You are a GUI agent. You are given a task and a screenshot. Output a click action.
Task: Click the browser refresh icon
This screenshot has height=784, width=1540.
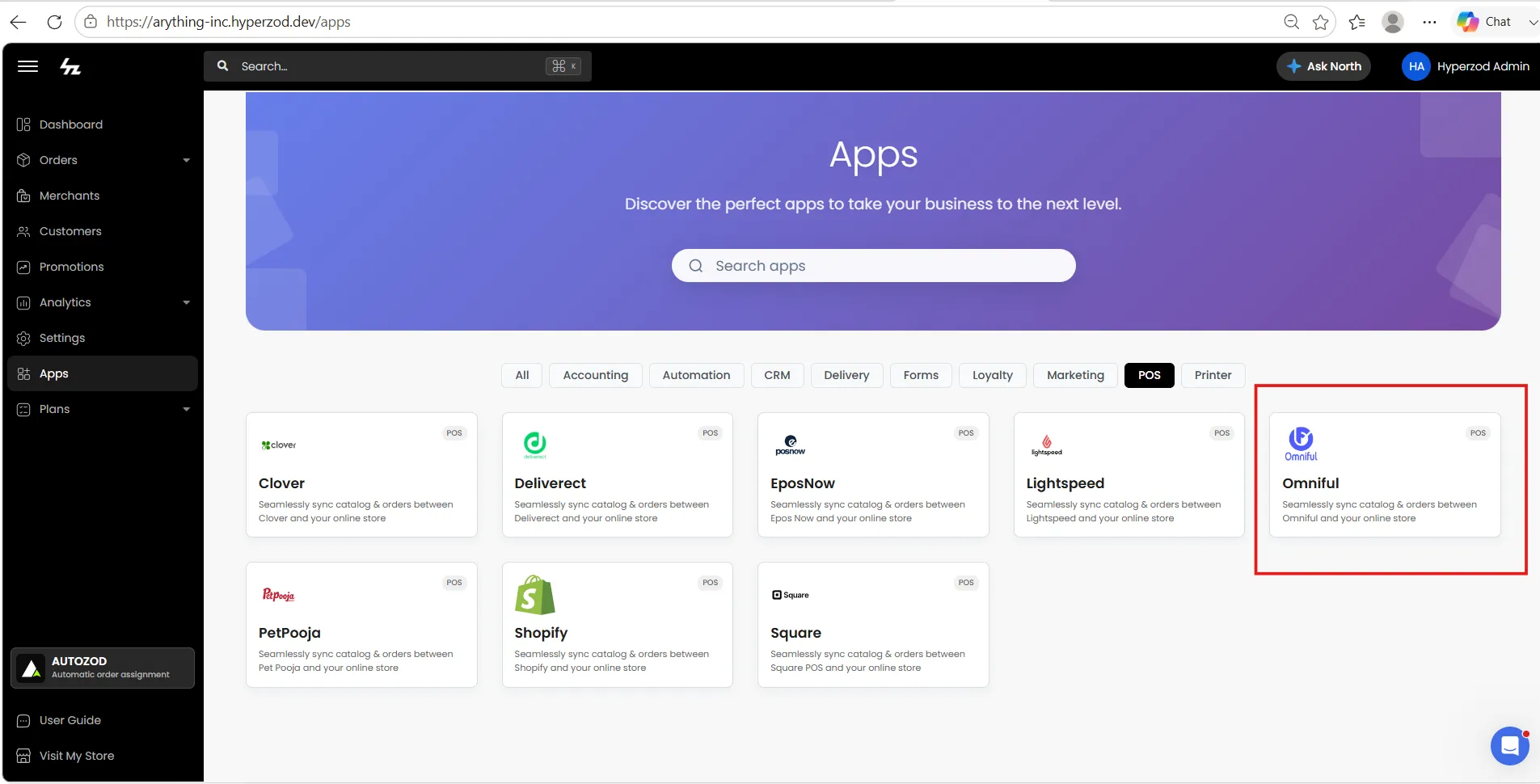coord(54,22)
